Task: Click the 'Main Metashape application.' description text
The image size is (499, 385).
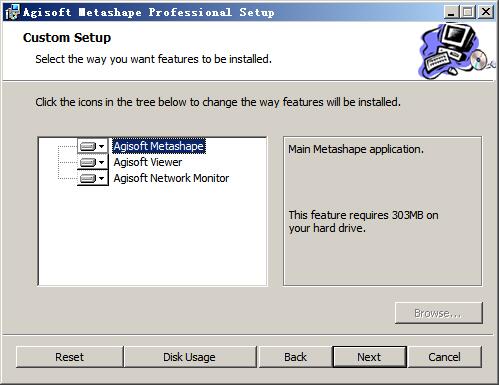Action: [x=356, y=149]
